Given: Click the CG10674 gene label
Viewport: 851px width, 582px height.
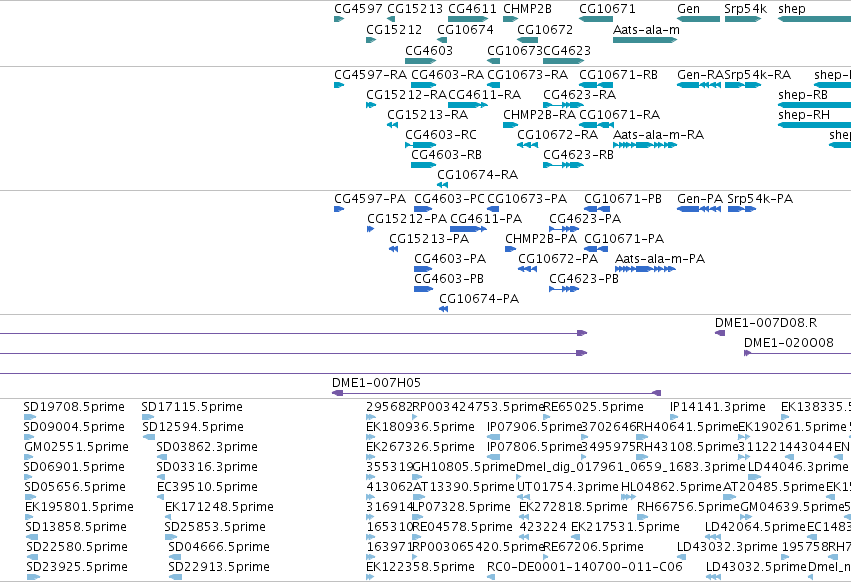Looking at the screenshot, I should (465, 29).
